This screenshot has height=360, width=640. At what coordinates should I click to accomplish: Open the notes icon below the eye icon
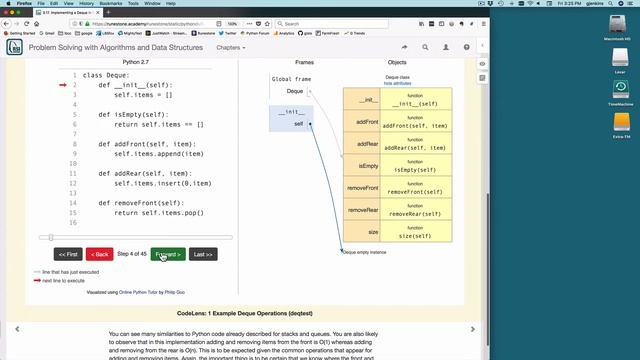pos(482,78)
